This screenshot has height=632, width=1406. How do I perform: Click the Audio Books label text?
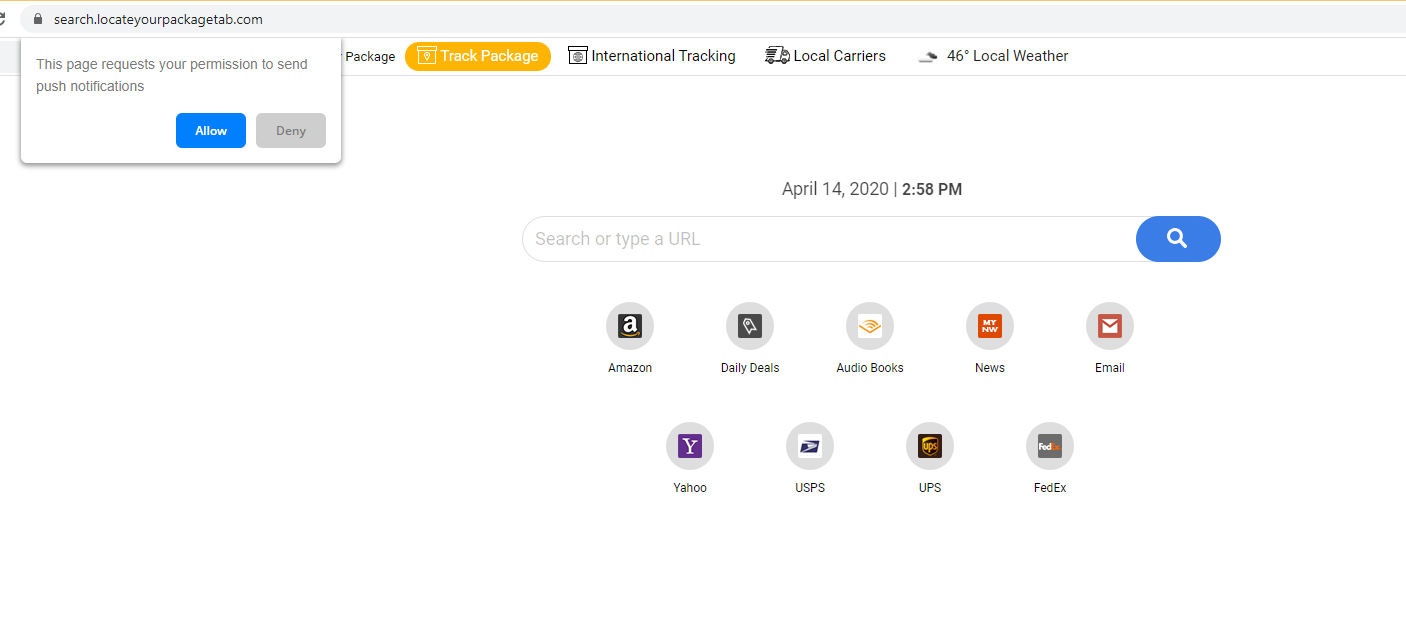pos(870,368)
